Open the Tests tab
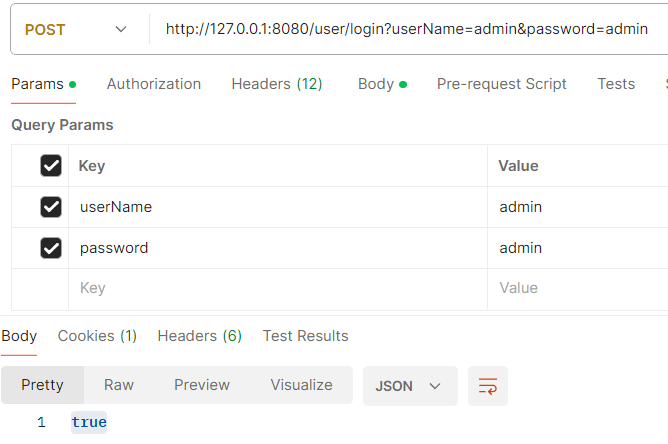Screen dimensions: 668x444 point(616,84)
